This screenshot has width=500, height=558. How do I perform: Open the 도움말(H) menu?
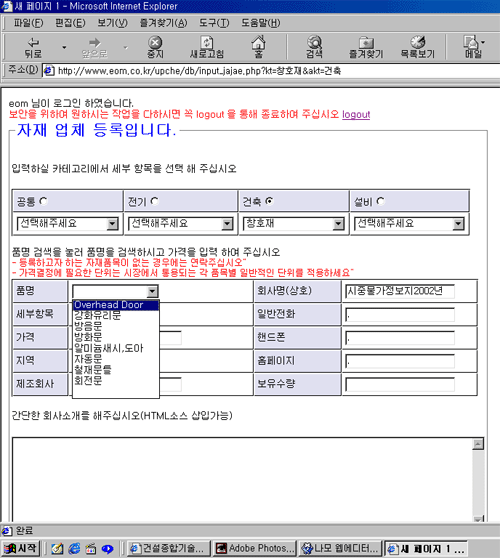click(x=260, y=23)
